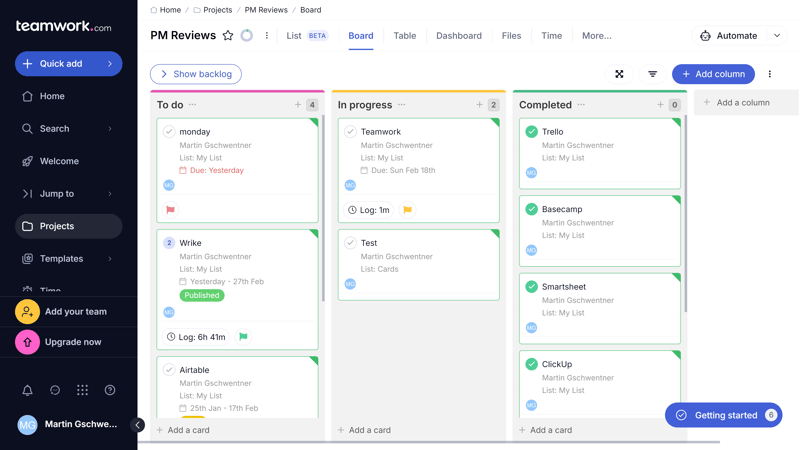Click the red priority flag on monday card
800x450 pixels.
[170, 210]
